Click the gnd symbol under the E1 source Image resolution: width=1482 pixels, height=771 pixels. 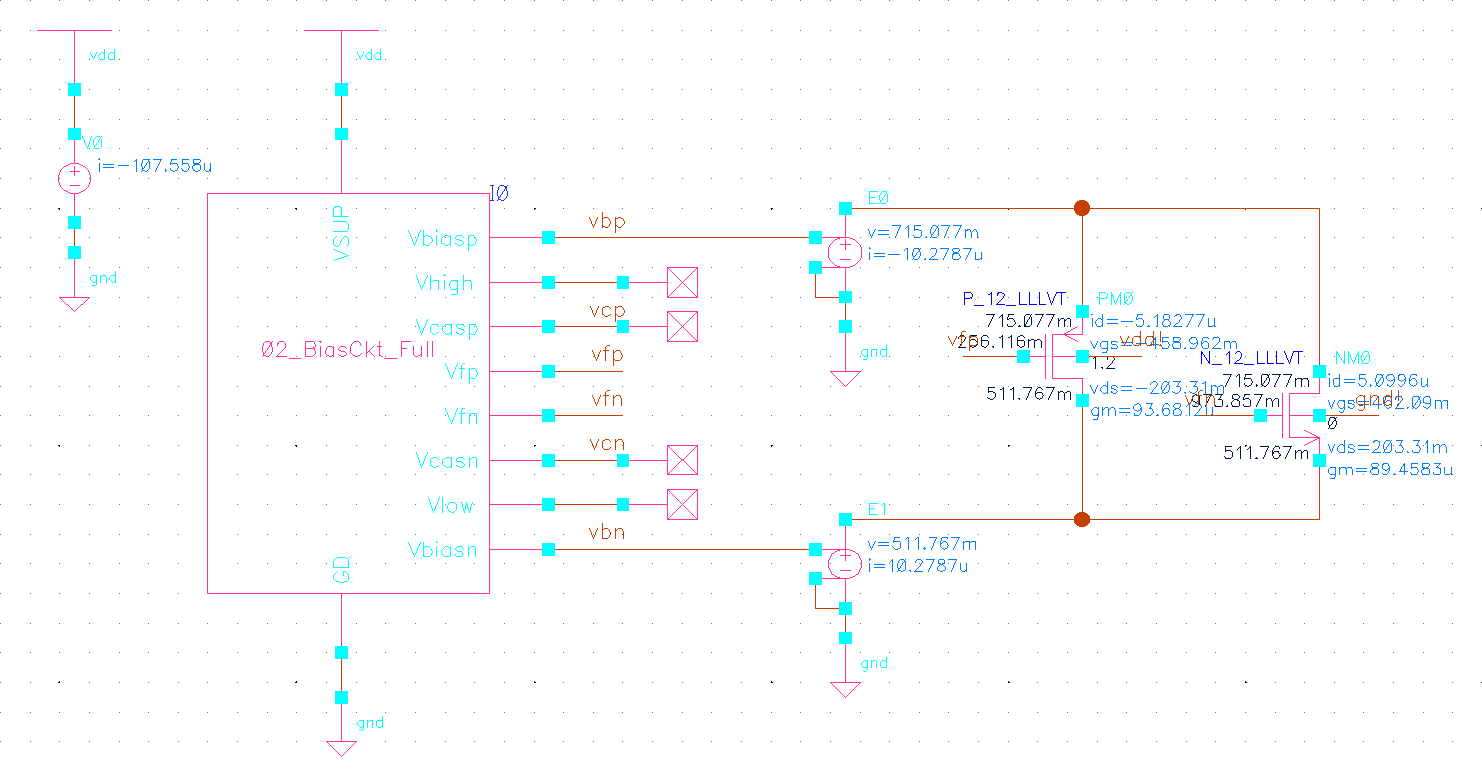pos(845,688)
